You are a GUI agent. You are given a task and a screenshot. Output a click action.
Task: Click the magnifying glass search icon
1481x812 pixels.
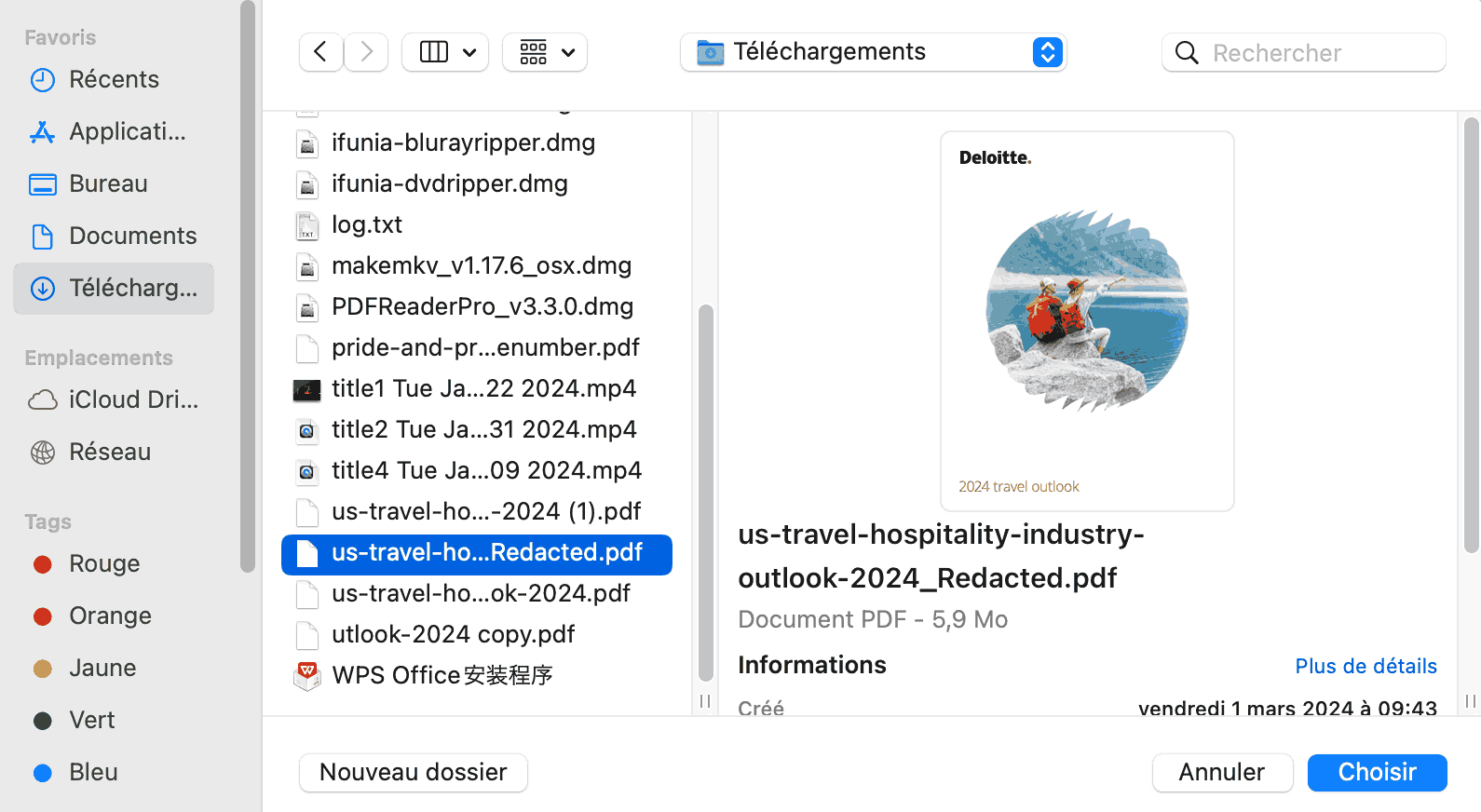click(1187, 53)
